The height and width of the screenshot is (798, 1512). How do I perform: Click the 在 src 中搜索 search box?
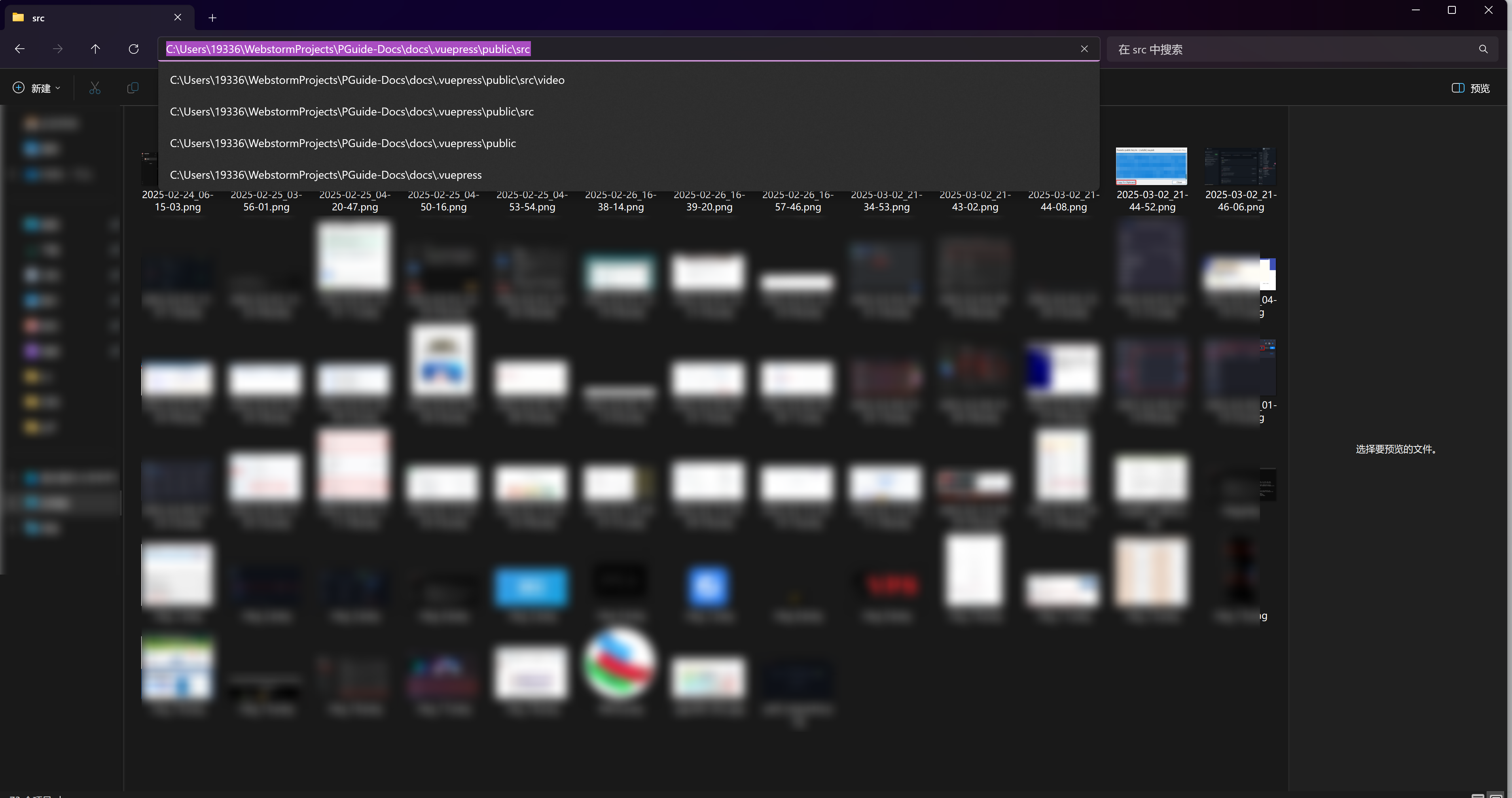[1291, 49]
